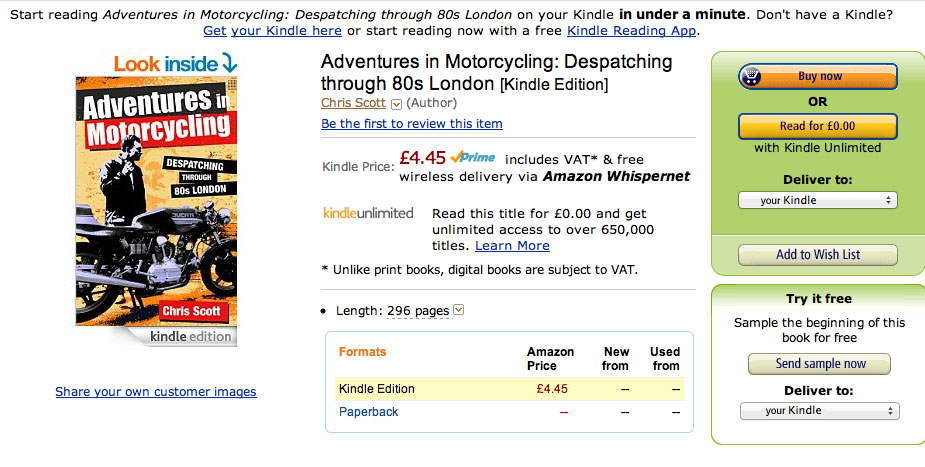
Task: Click Send sample now button
Action: (820, 363)
